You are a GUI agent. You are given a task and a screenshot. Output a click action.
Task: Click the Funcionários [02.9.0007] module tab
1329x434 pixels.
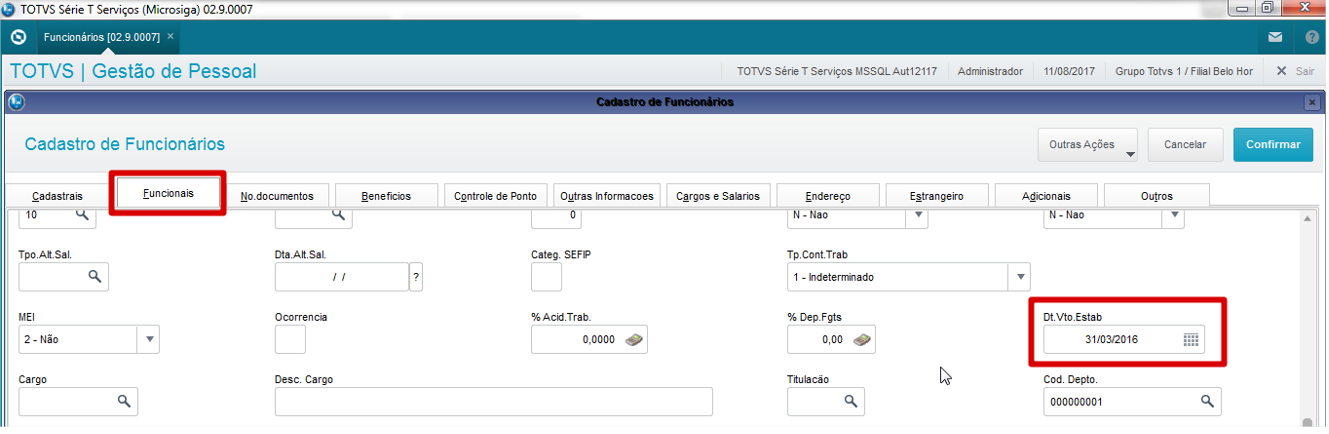(x=101, y=36)
